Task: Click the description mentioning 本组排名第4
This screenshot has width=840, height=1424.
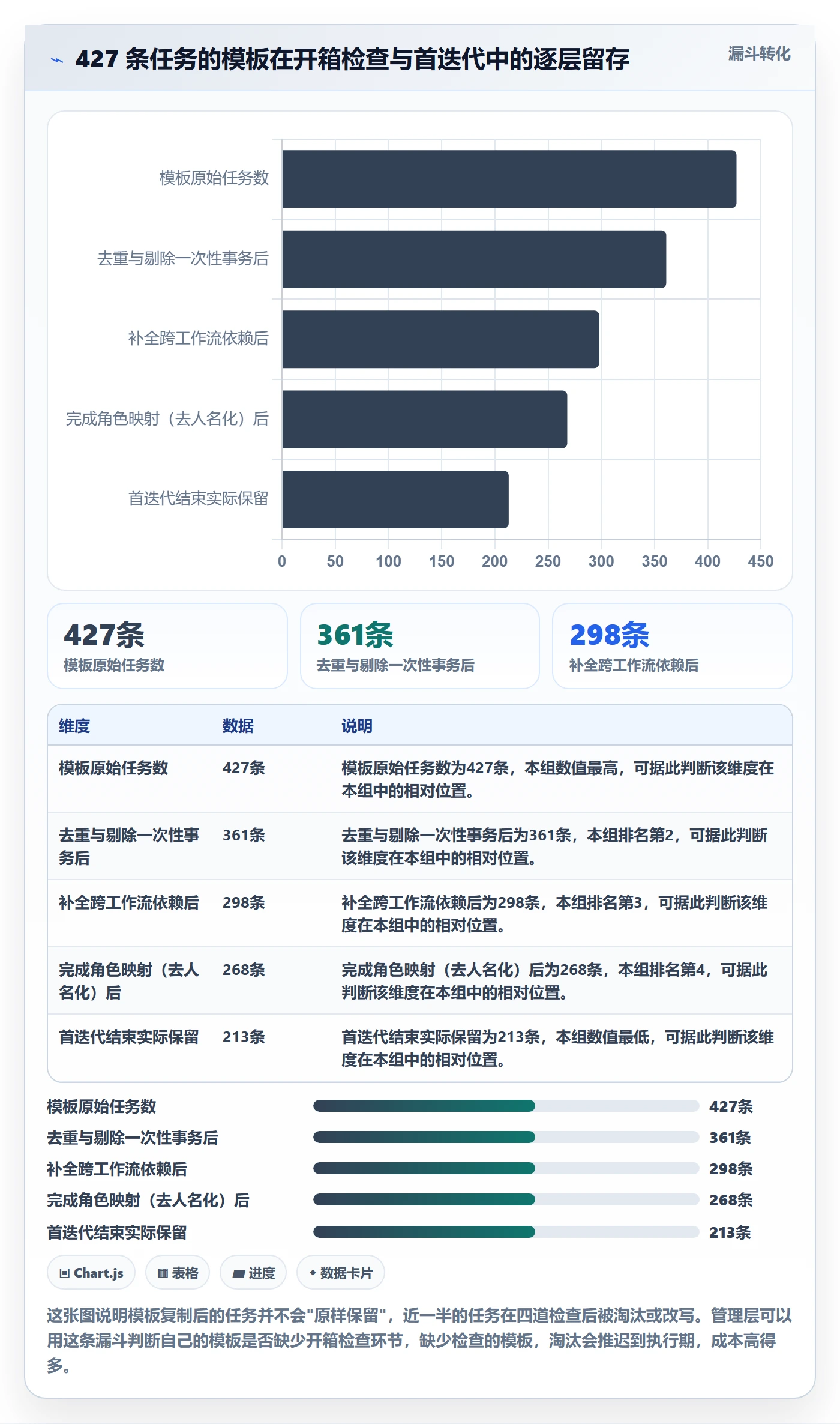Action: point(555,981)
